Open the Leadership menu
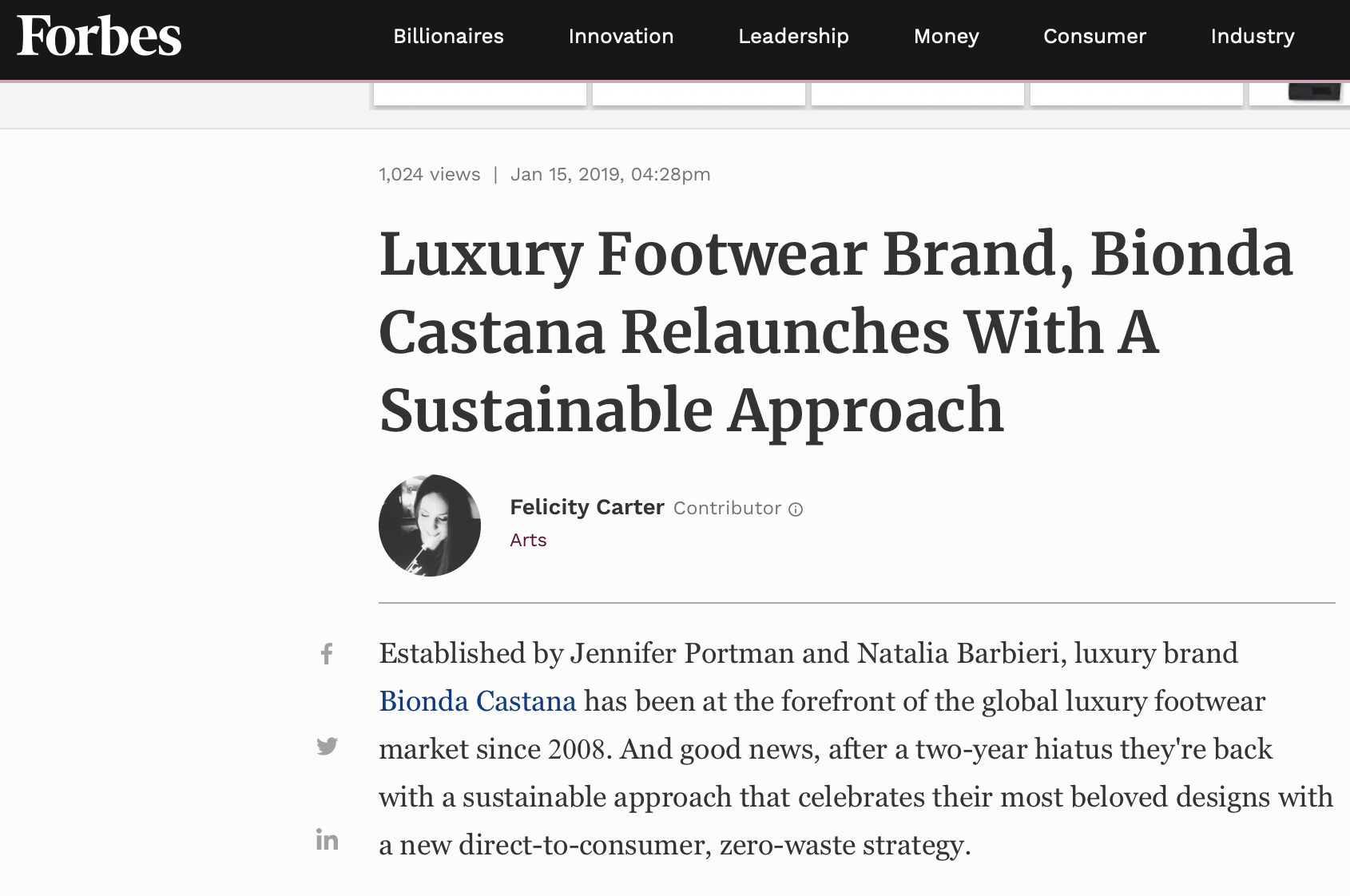 click(793, 37)
